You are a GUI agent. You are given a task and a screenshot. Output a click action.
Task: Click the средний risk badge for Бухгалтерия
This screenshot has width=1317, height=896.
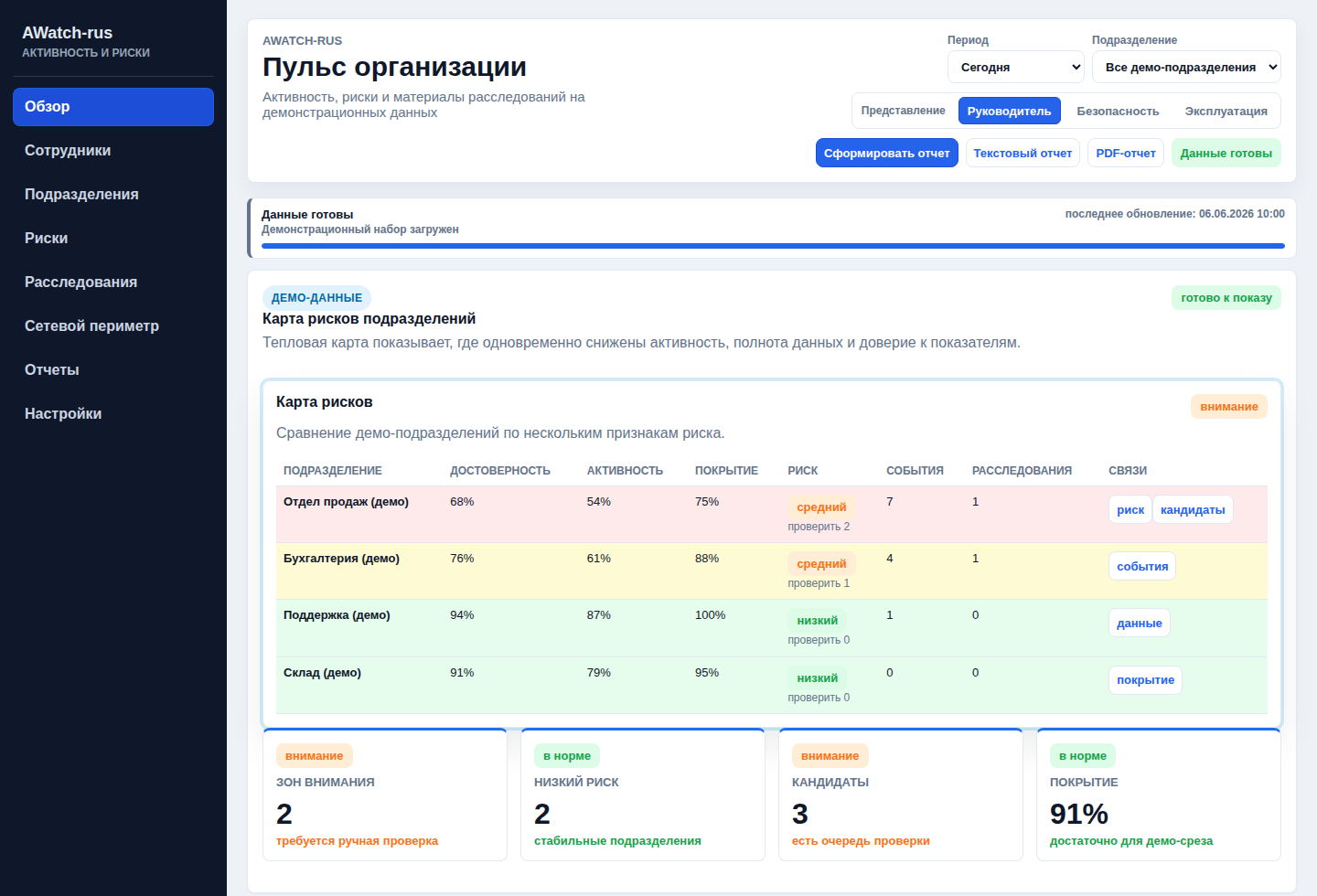(x=821, y=563)
